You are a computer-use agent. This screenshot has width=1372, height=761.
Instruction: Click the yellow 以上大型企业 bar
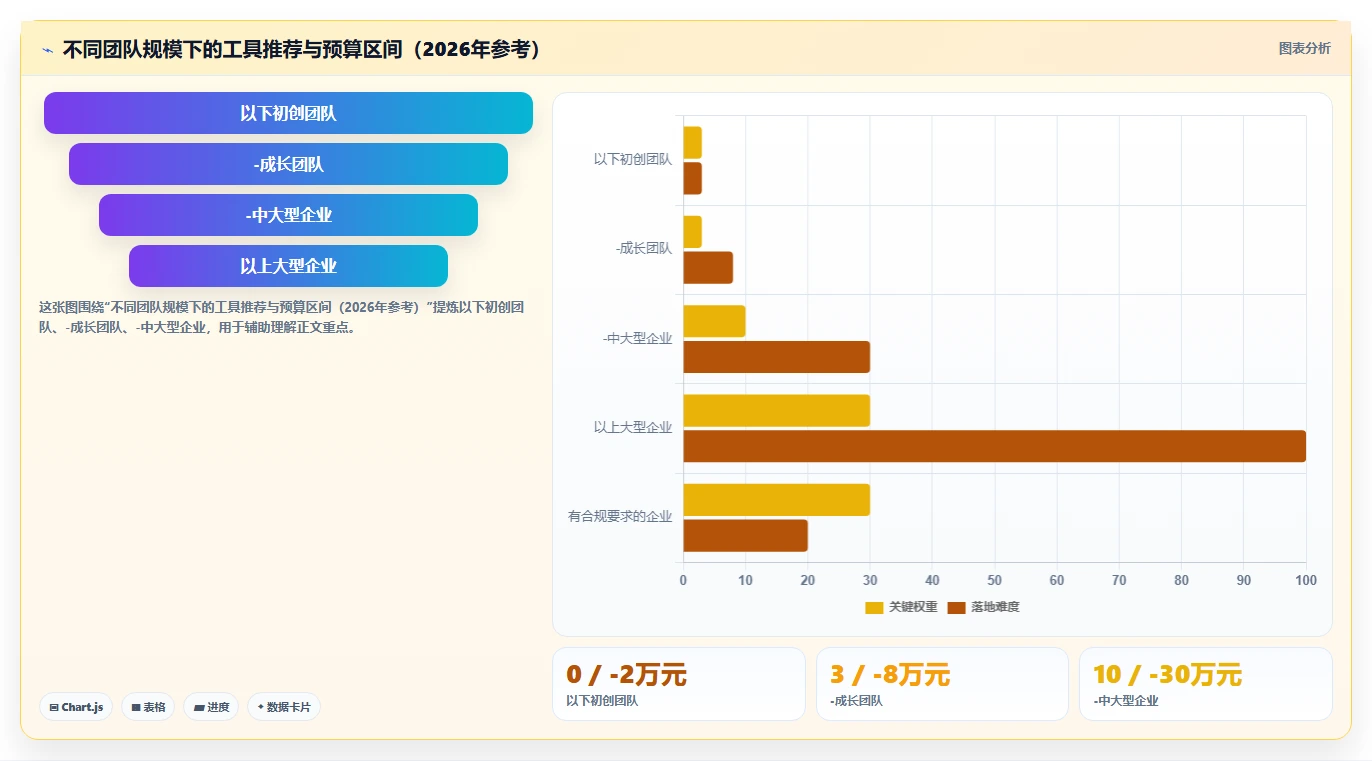point(776,410)
